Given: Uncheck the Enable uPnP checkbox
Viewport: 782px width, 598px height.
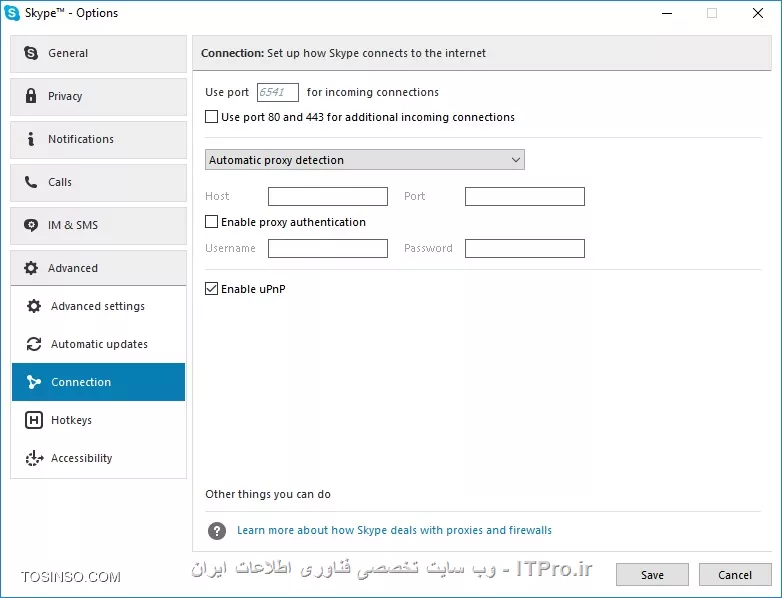Looking at the screenshot, I should pyautogui.click(x=211, y=288).
